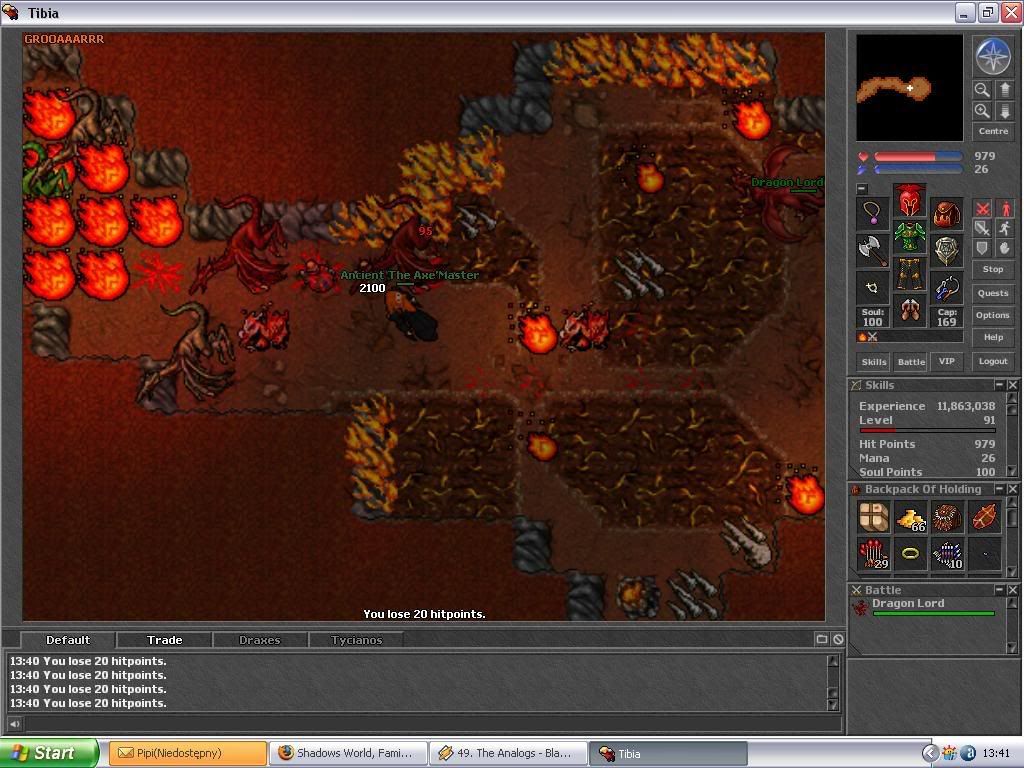Select the red helmet equipment slot

tap(909, 200)
